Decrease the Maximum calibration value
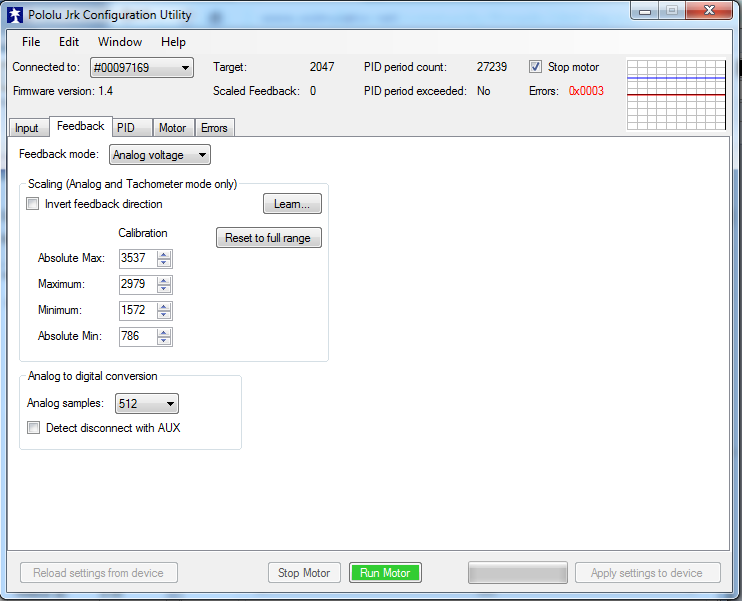This screenshot has height=601, width=742. point(164,289)
